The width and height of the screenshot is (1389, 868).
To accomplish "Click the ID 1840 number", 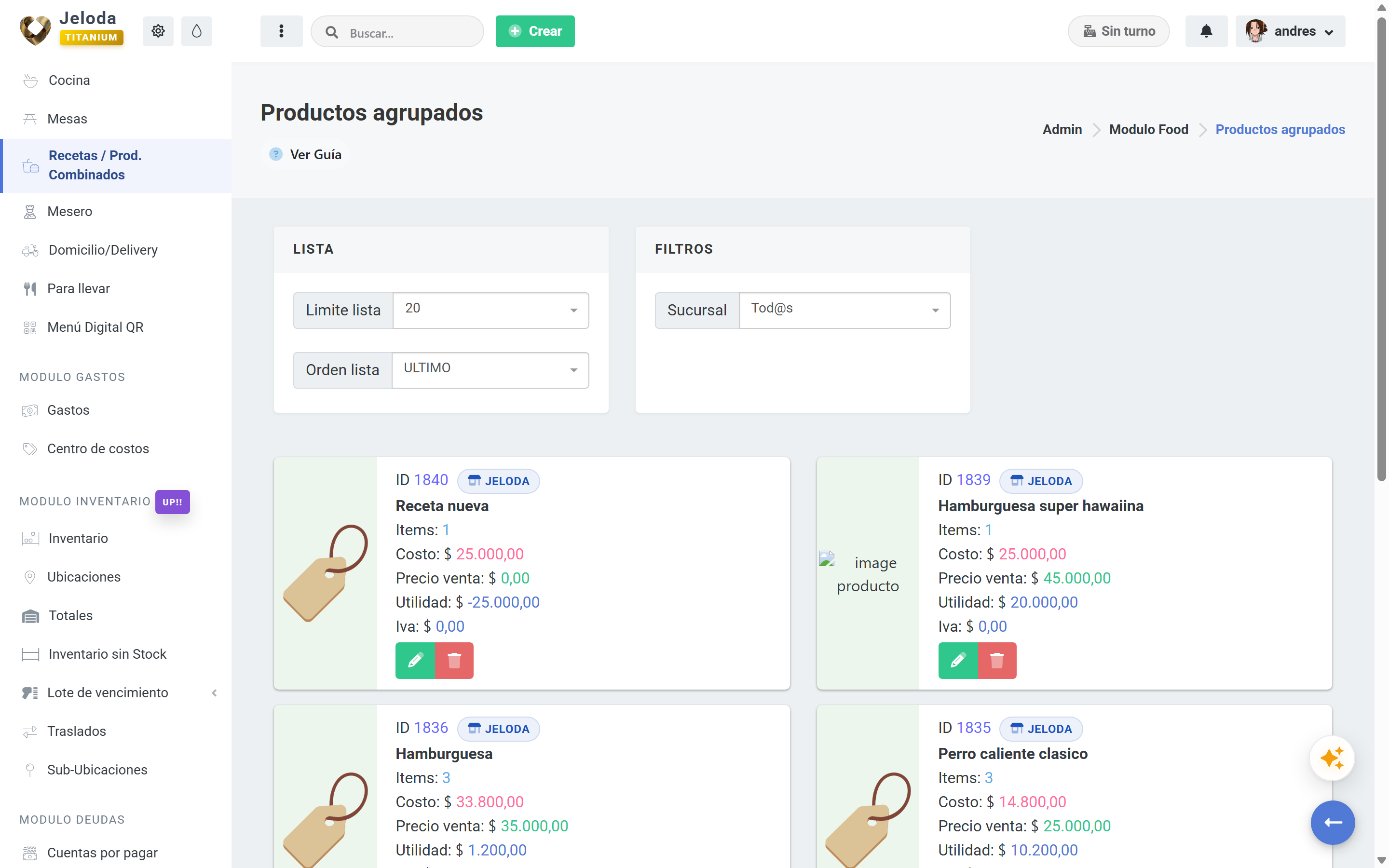I will pyautogui.click(x=431, y=480).
